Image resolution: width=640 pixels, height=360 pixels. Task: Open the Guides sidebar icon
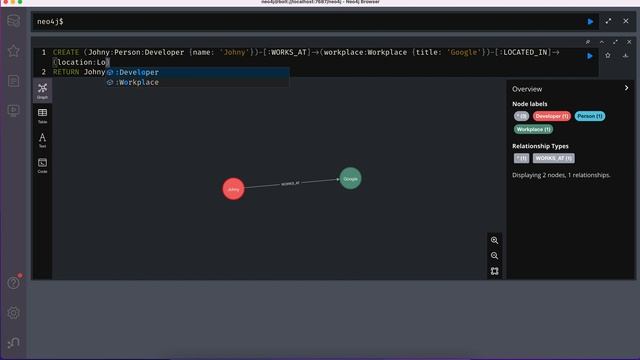(13, 111)
